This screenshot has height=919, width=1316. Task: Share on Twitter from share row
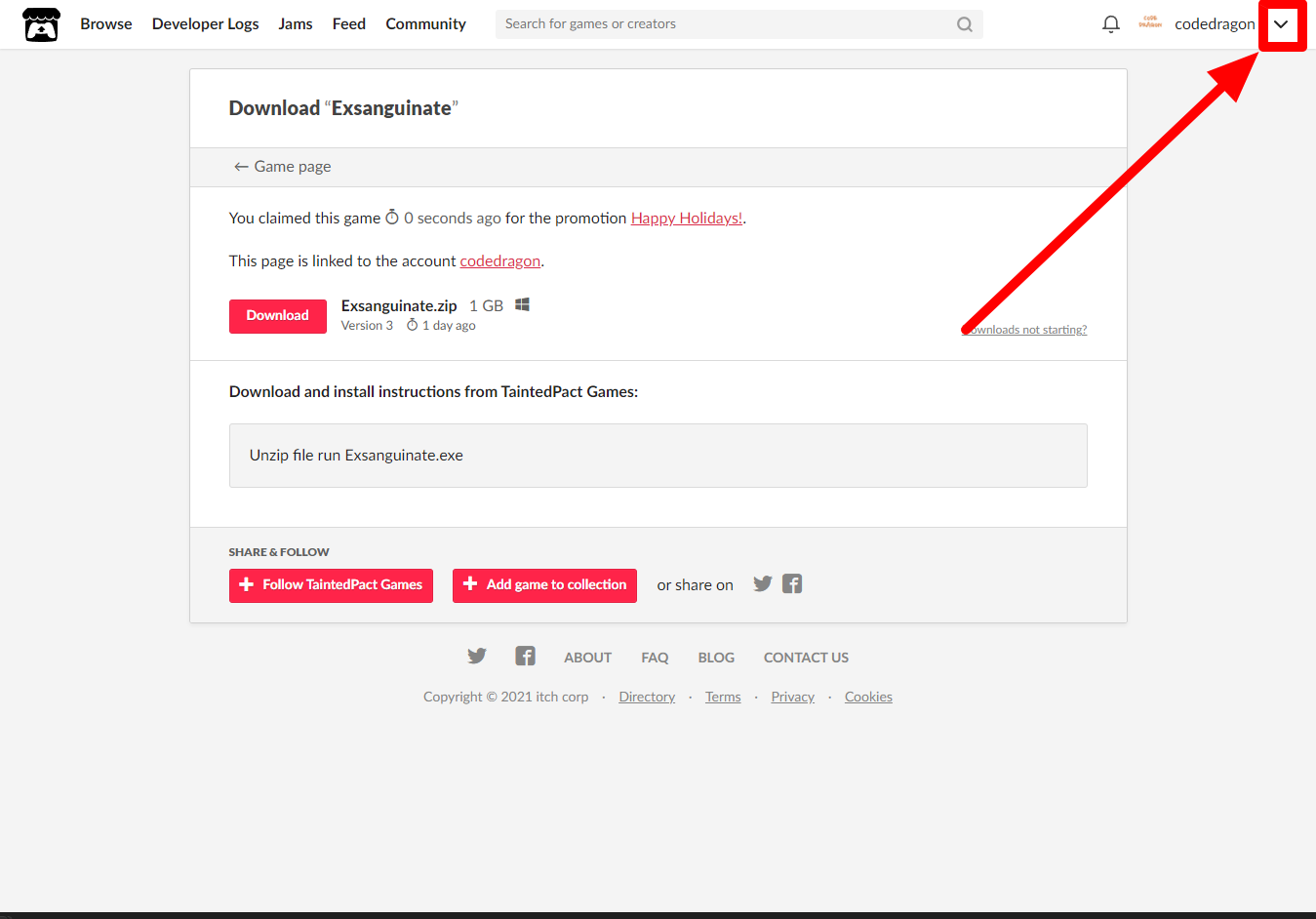[763, 584]
